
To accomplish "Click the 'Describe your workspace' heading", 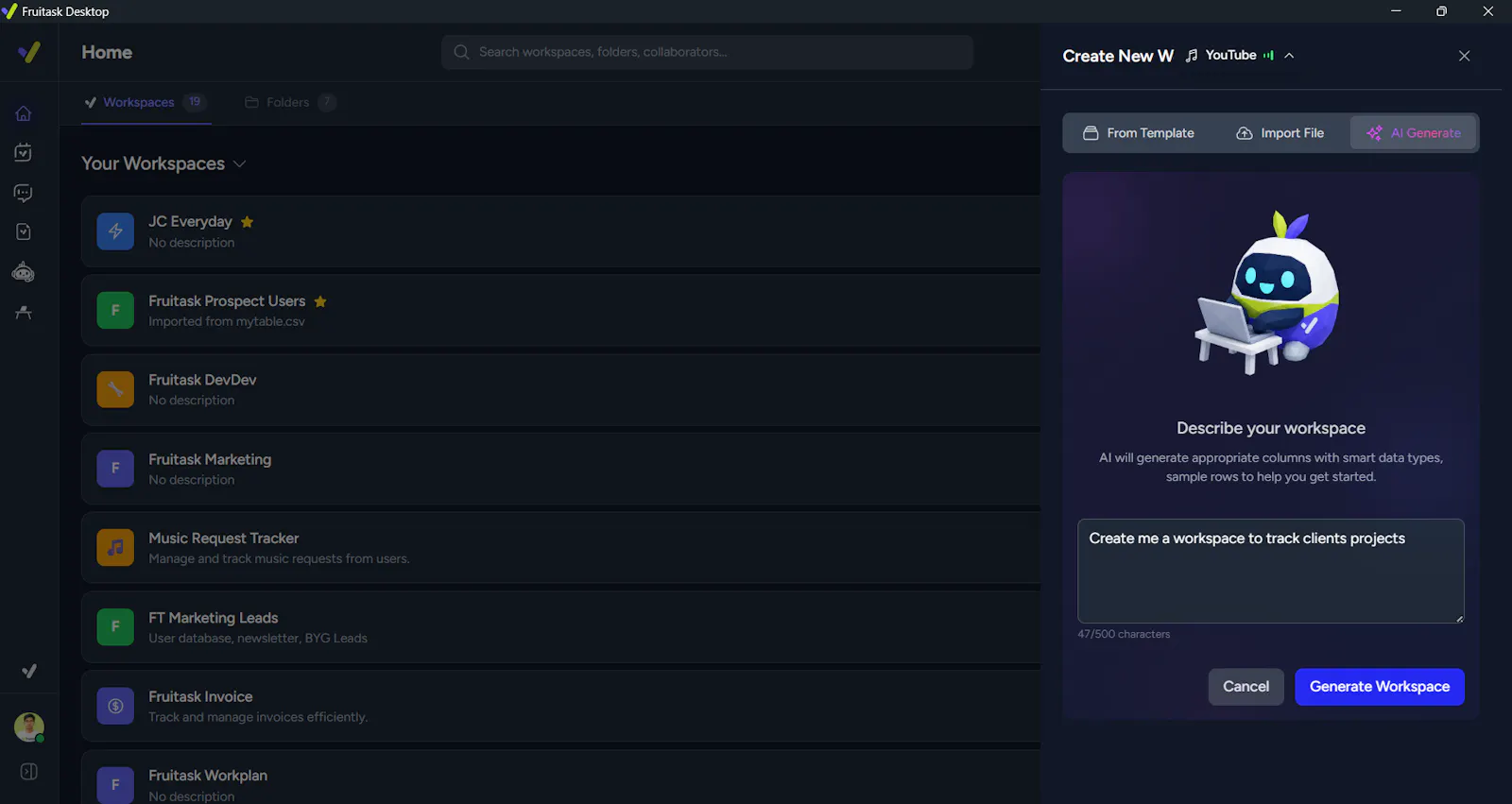I will [1271, 428].
